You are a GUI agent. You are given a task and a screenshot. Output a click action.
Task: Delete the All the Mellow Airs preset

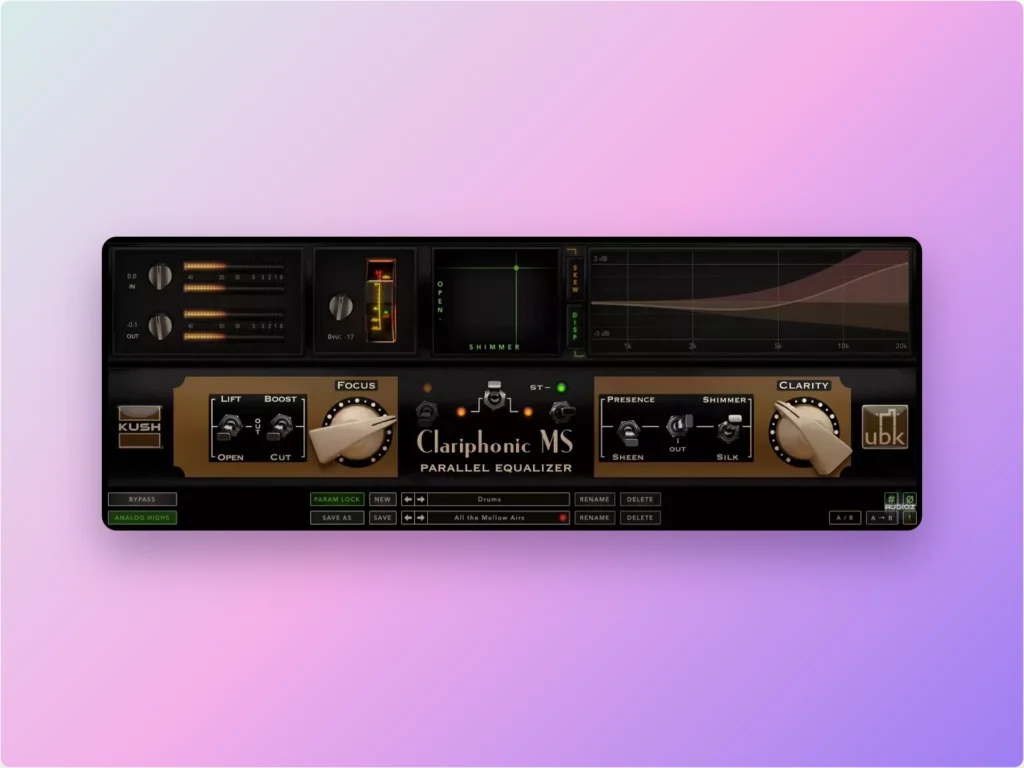point(640,518)
